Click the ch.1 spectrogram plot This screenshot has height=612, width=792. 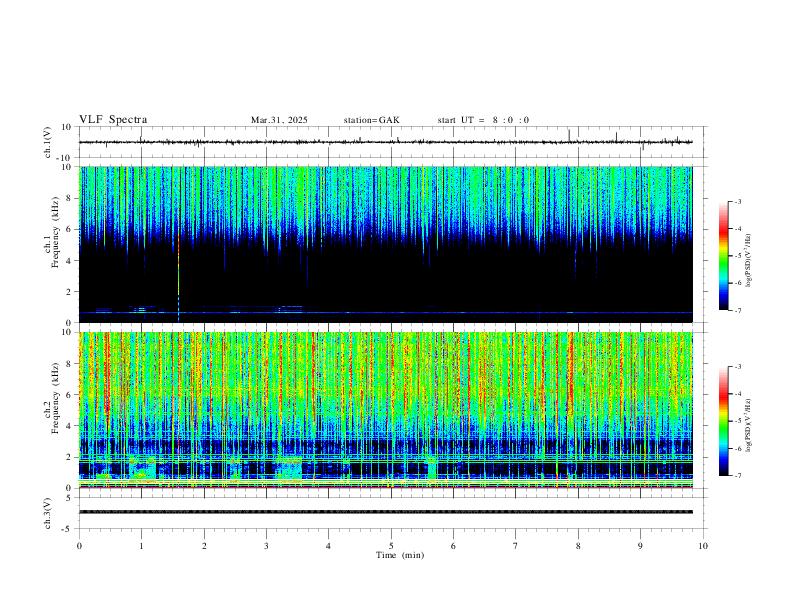click(x=385, y=244)
